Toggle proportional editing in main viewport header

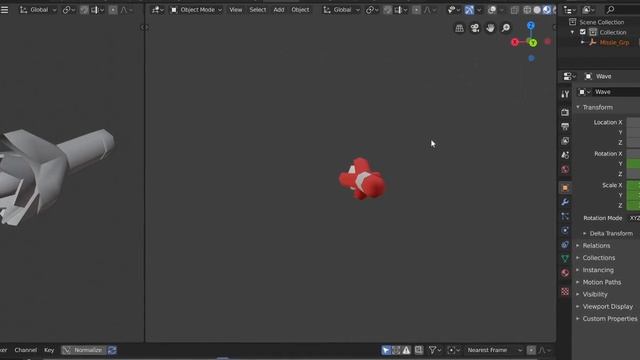point(416,10)
